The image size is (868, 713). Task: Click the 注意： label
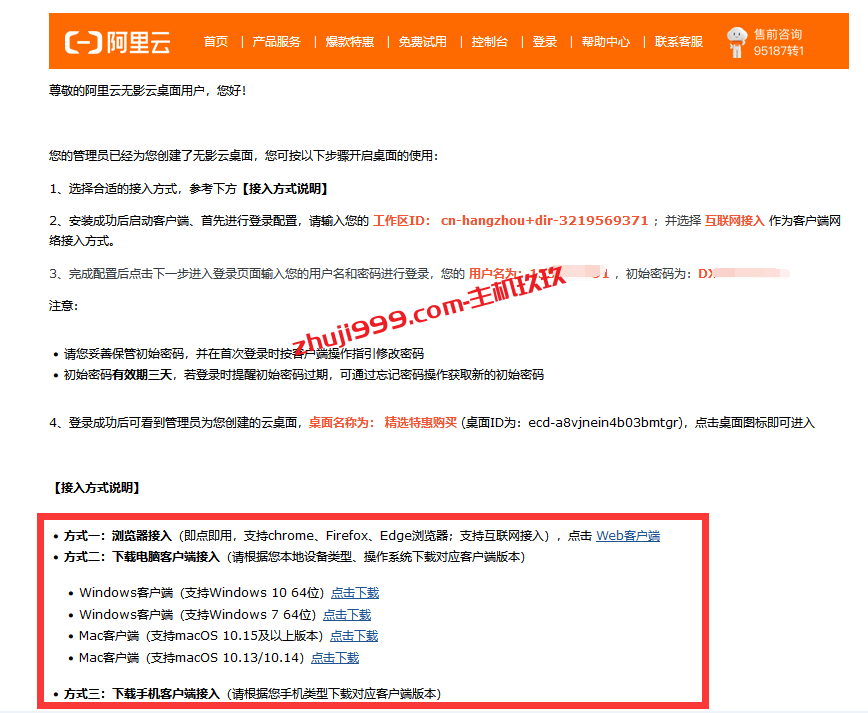coord(64,306)
